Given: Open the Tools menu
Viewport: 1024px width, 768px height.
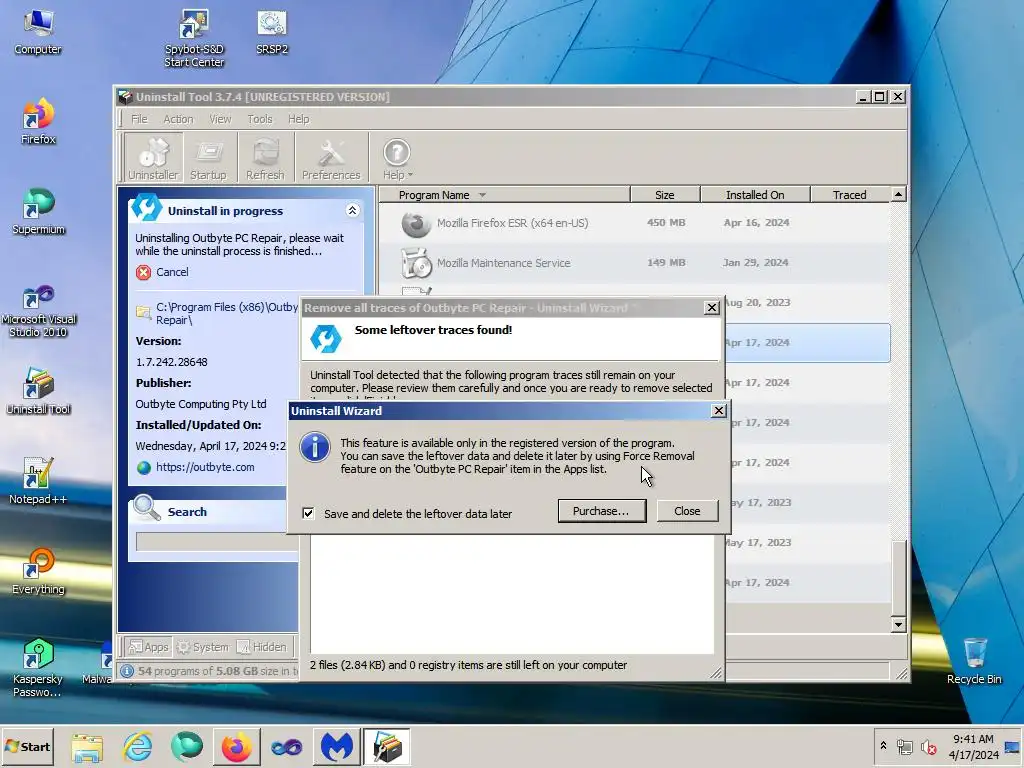Looking at the screenshot, I should [259, 119].
